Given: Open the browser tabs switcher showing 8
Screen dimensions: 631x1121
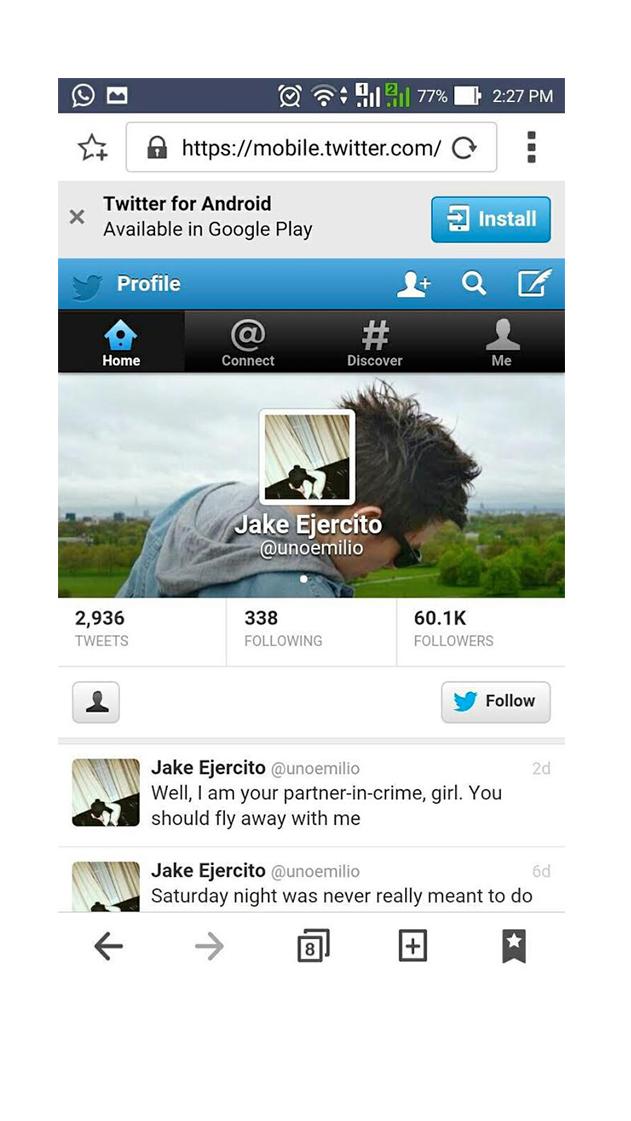Looking at the screenshot, I should coord(312,946).
